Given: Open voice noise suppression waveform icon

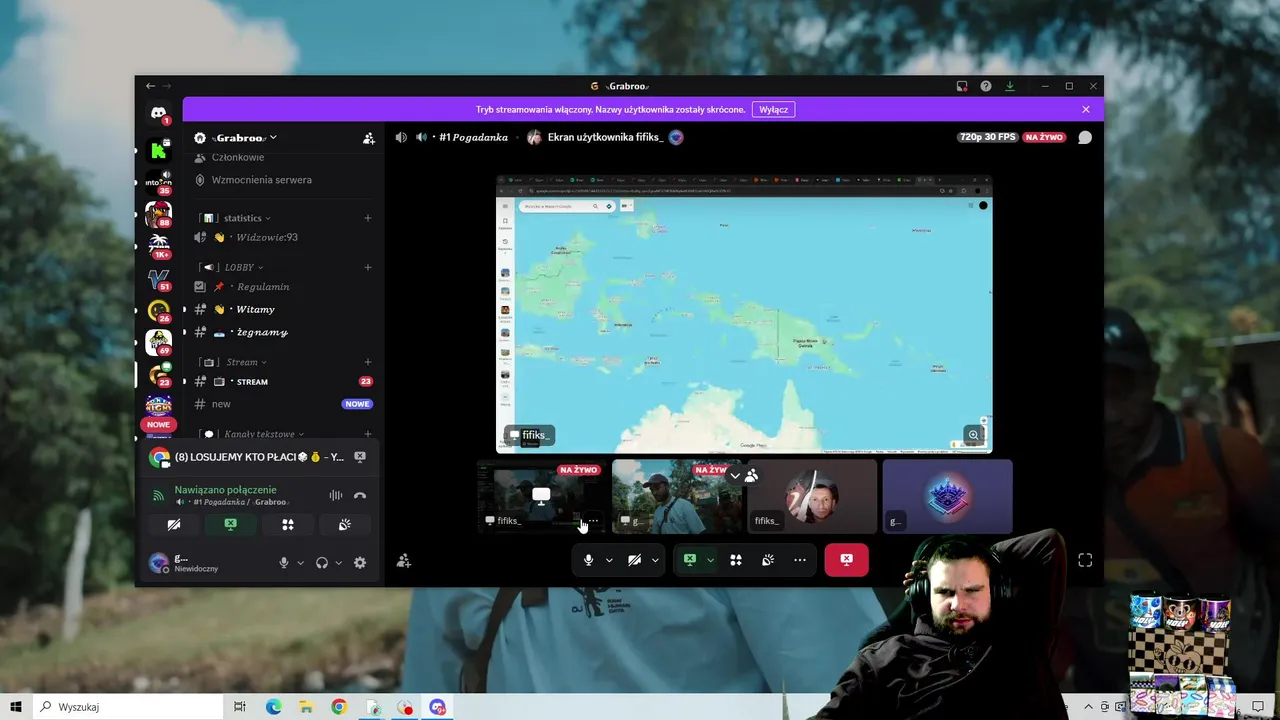Looking at the screenshot, I should click(x=336, y=495).
